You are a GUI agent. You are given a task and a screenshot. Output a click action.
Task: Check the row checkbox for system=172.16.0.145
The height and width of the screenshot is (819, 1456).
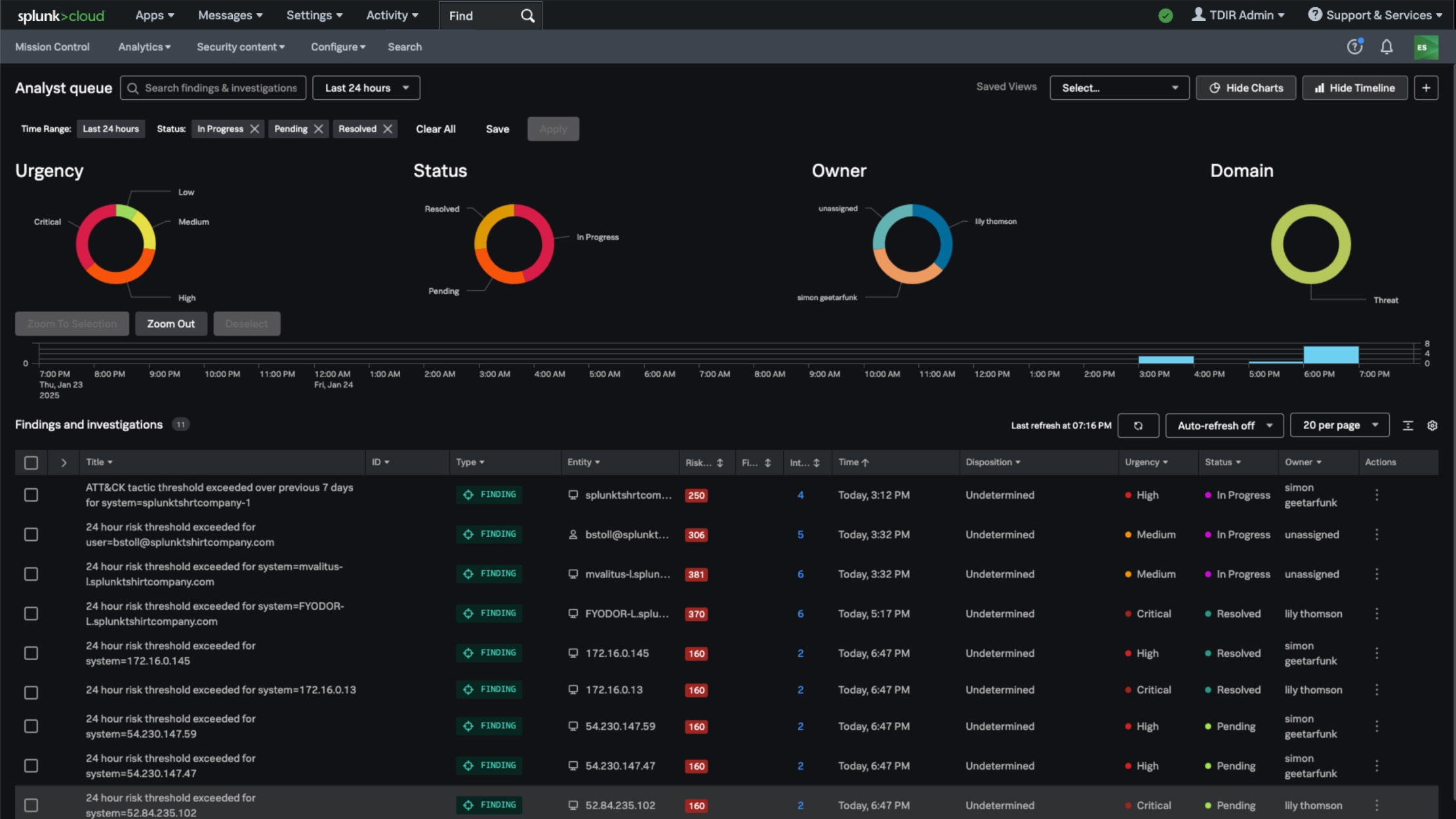point(31,653)
